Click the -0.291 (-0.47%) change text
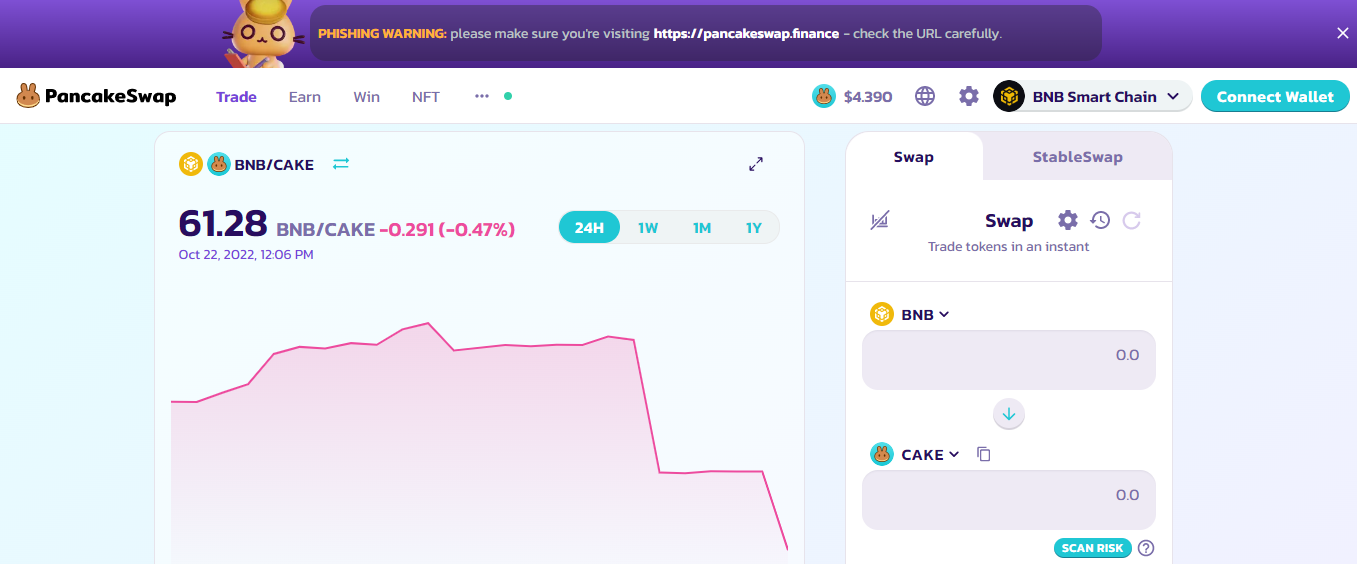Image resolution: width=1357 pixels, height=564 pixels. (x=447, y=229)
